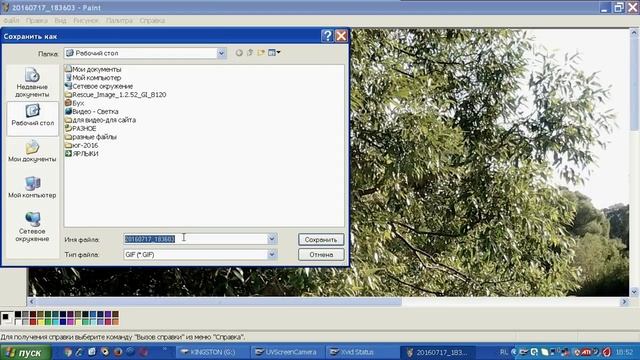Expand the Тип файла dropdown arrow
Image resolution: width=640 pixels, height=360 pixels.
coord(272,254)
